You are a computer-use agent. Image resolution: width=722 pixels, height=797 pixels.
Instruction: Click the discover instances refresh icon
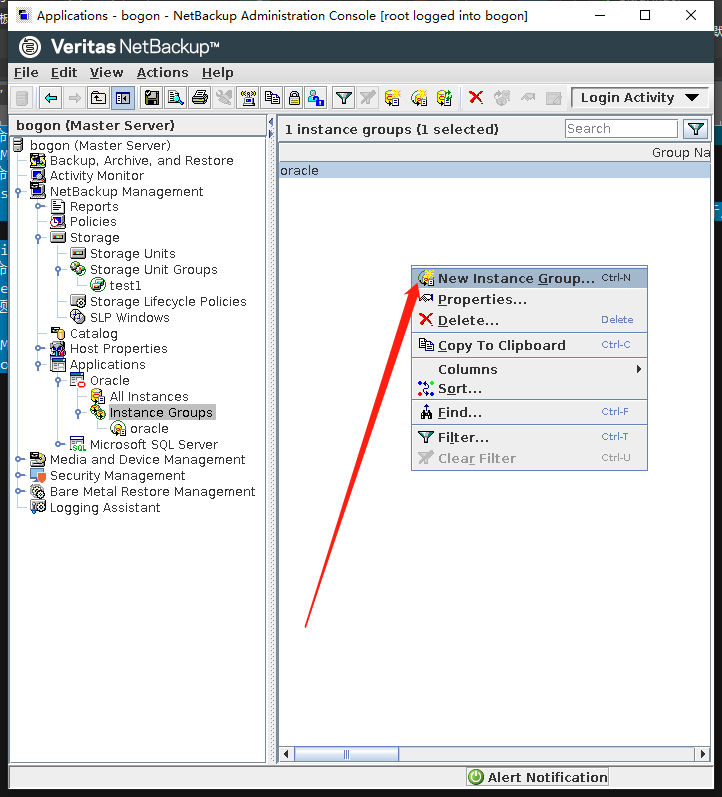click(x=444, y=98)
